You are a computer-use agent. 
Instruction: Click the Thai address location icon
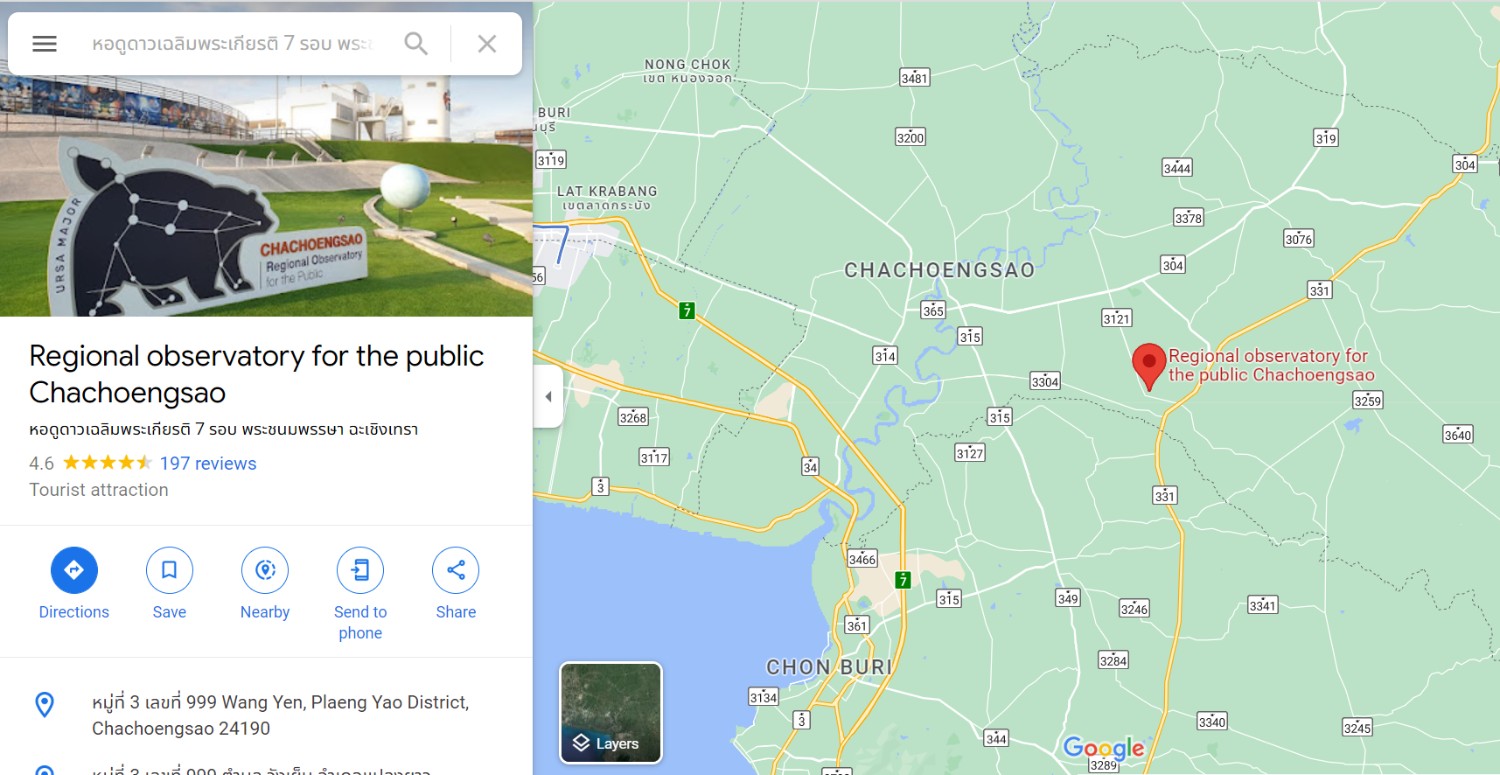tap(44, 770)
